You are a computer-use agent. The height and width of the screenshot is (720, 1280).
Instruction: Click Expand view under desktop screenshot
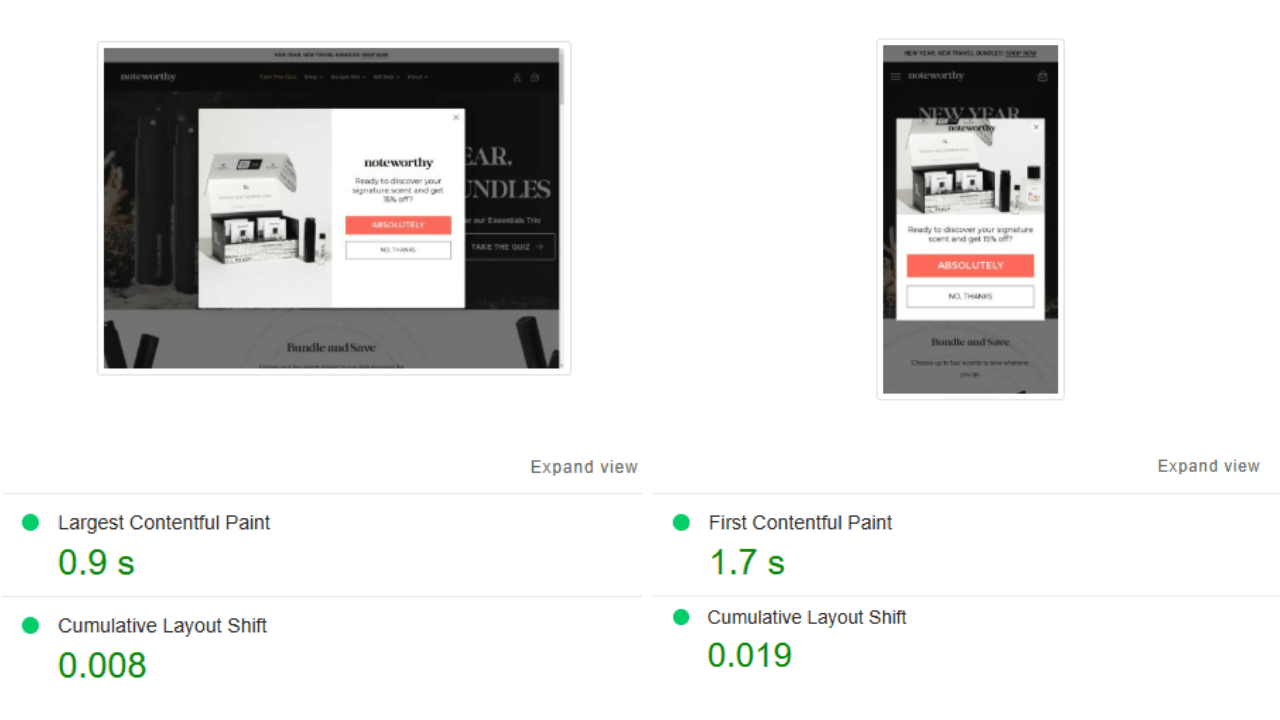pos(584,466)
